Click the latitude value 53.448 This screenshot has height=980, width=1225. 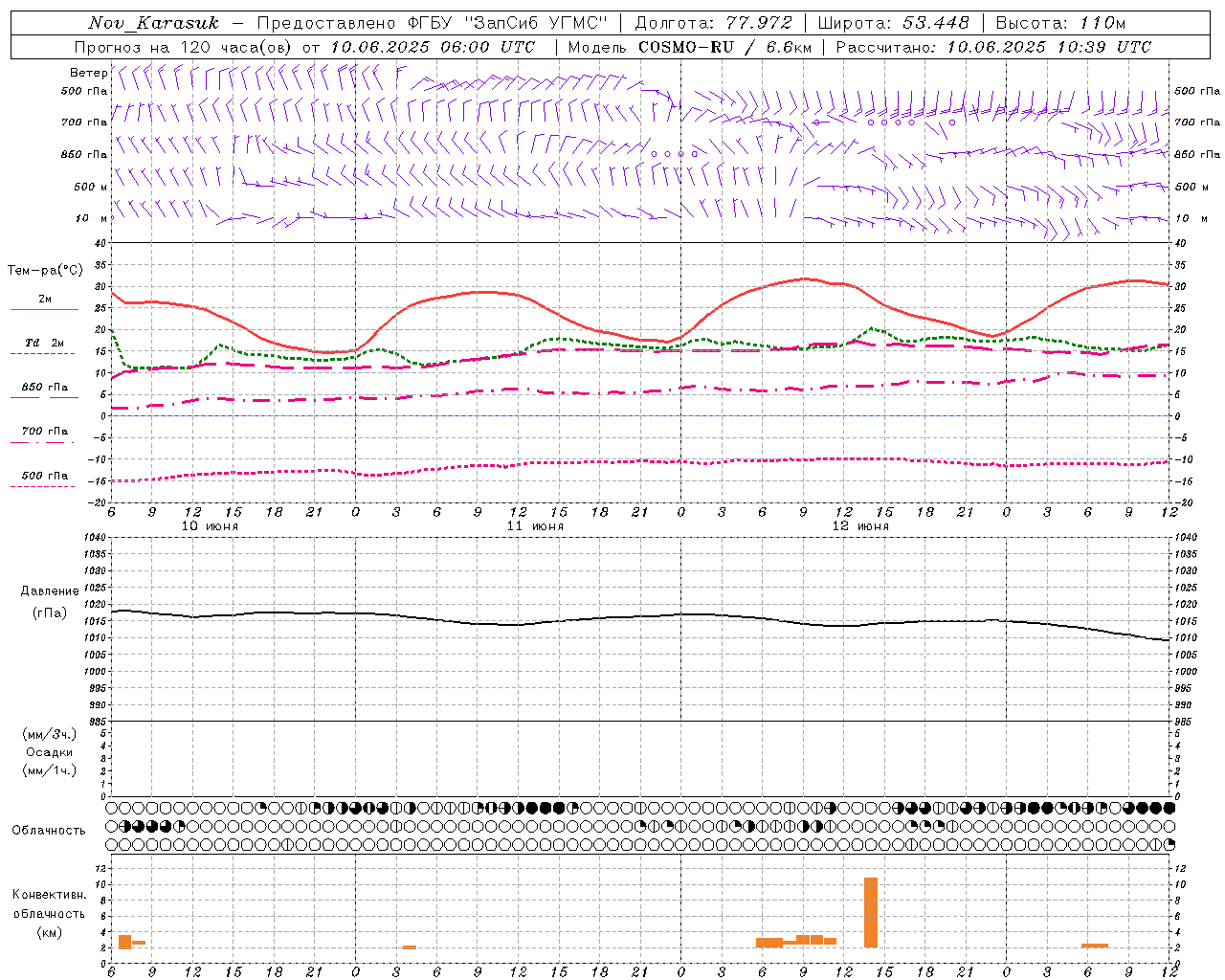pyautogui.click(x=936, y=23)
